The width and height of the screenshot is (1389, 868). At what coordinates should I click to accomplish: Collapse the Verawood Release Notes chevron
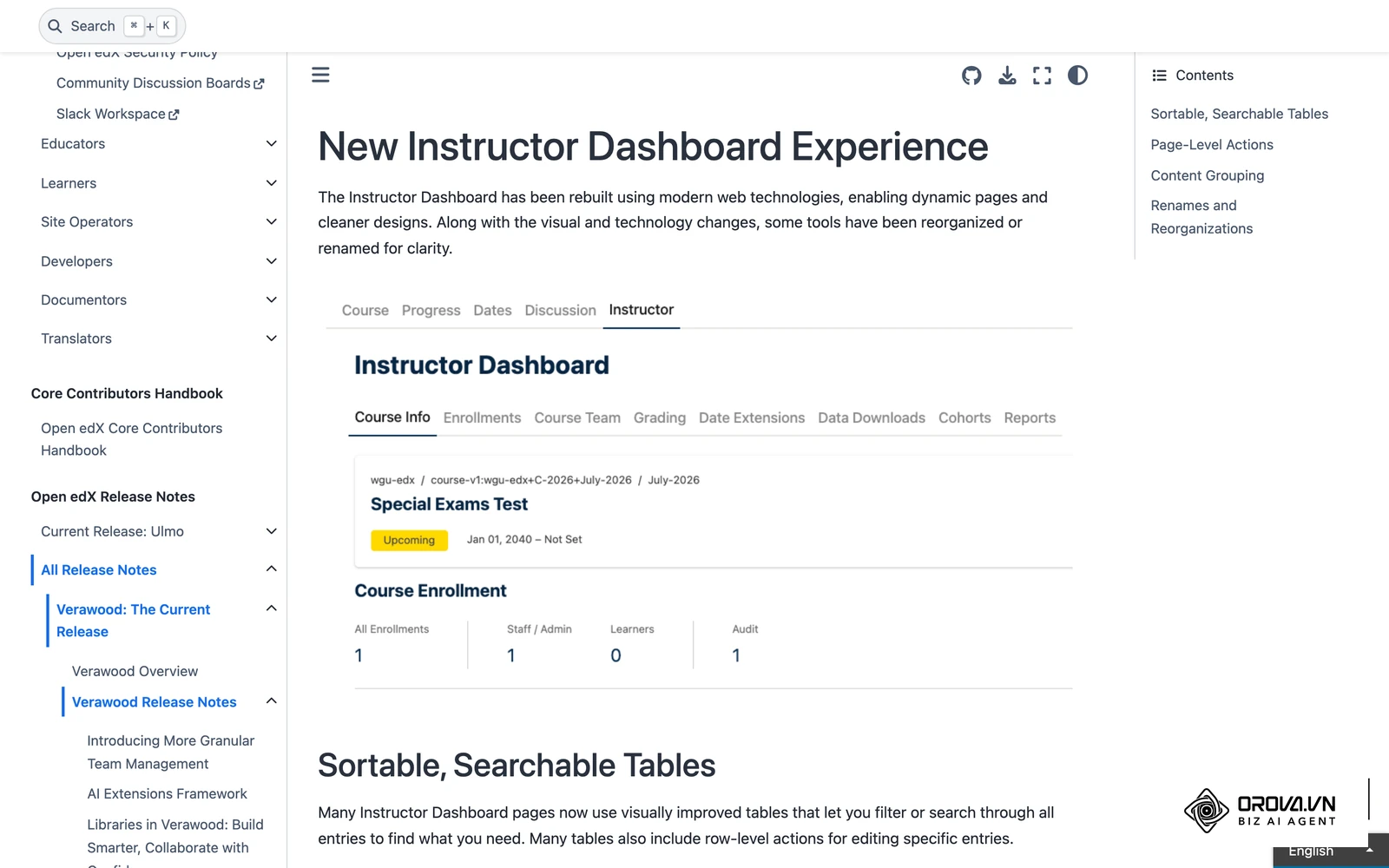coord(272,701)
